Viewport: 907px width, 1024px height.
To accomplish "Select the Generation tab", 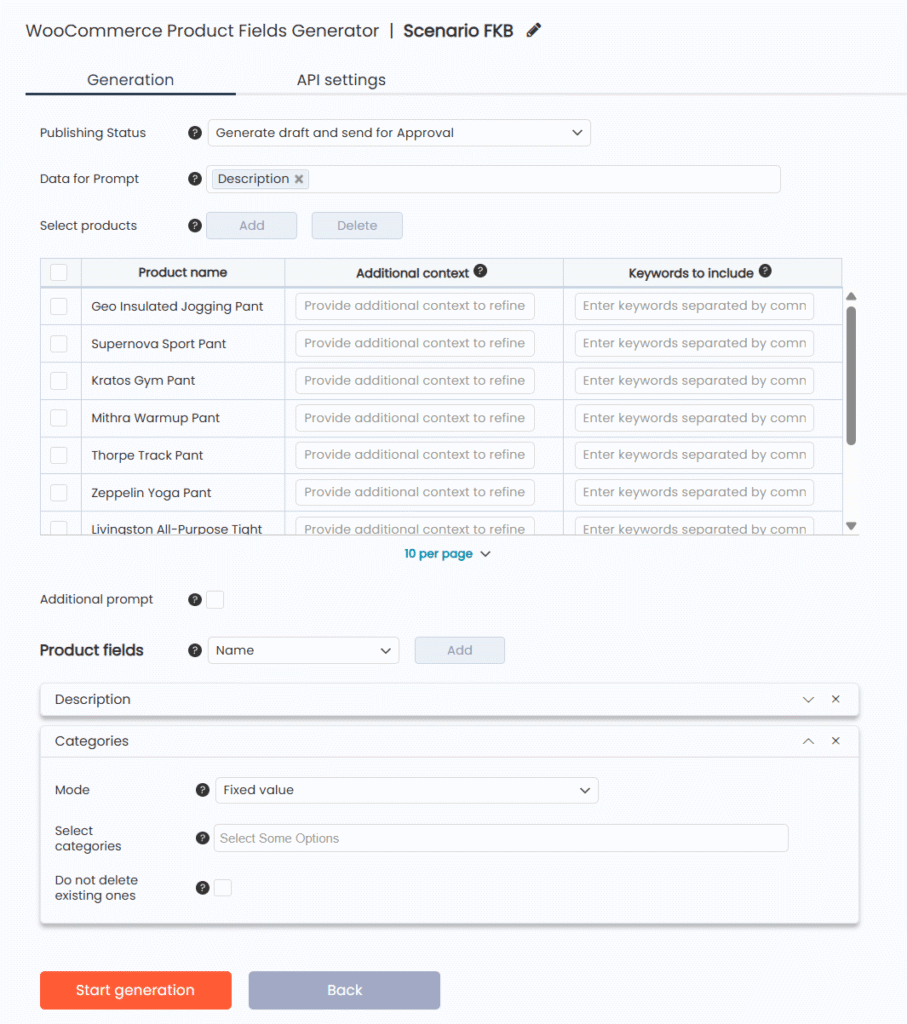I will (130, 79).
